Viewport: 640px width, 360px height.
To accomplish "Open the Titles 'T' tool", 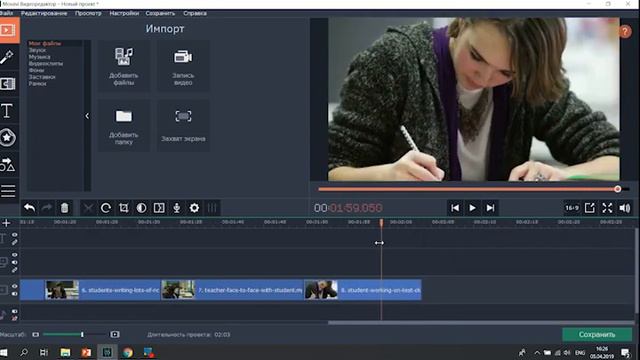I will (x=7, y=111).
